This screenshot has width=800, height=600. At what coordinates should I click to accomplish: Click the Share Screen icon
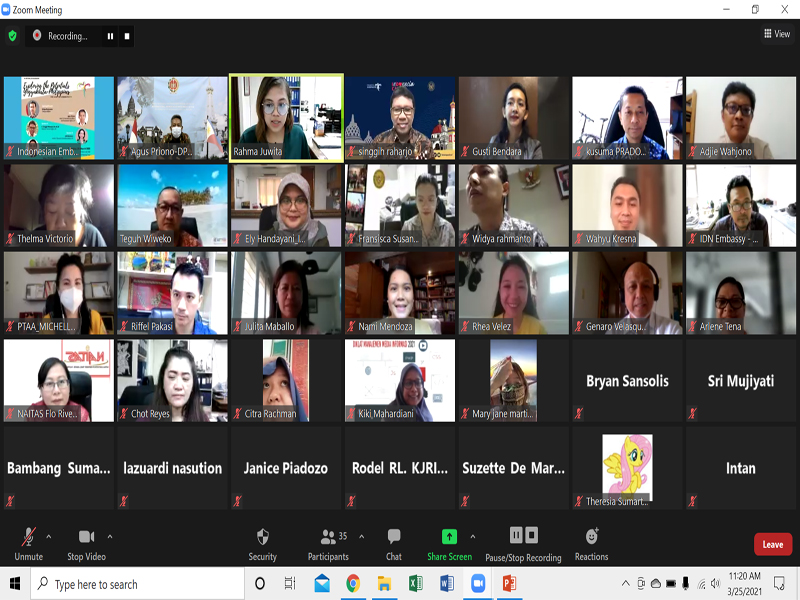tap(449, 537)
